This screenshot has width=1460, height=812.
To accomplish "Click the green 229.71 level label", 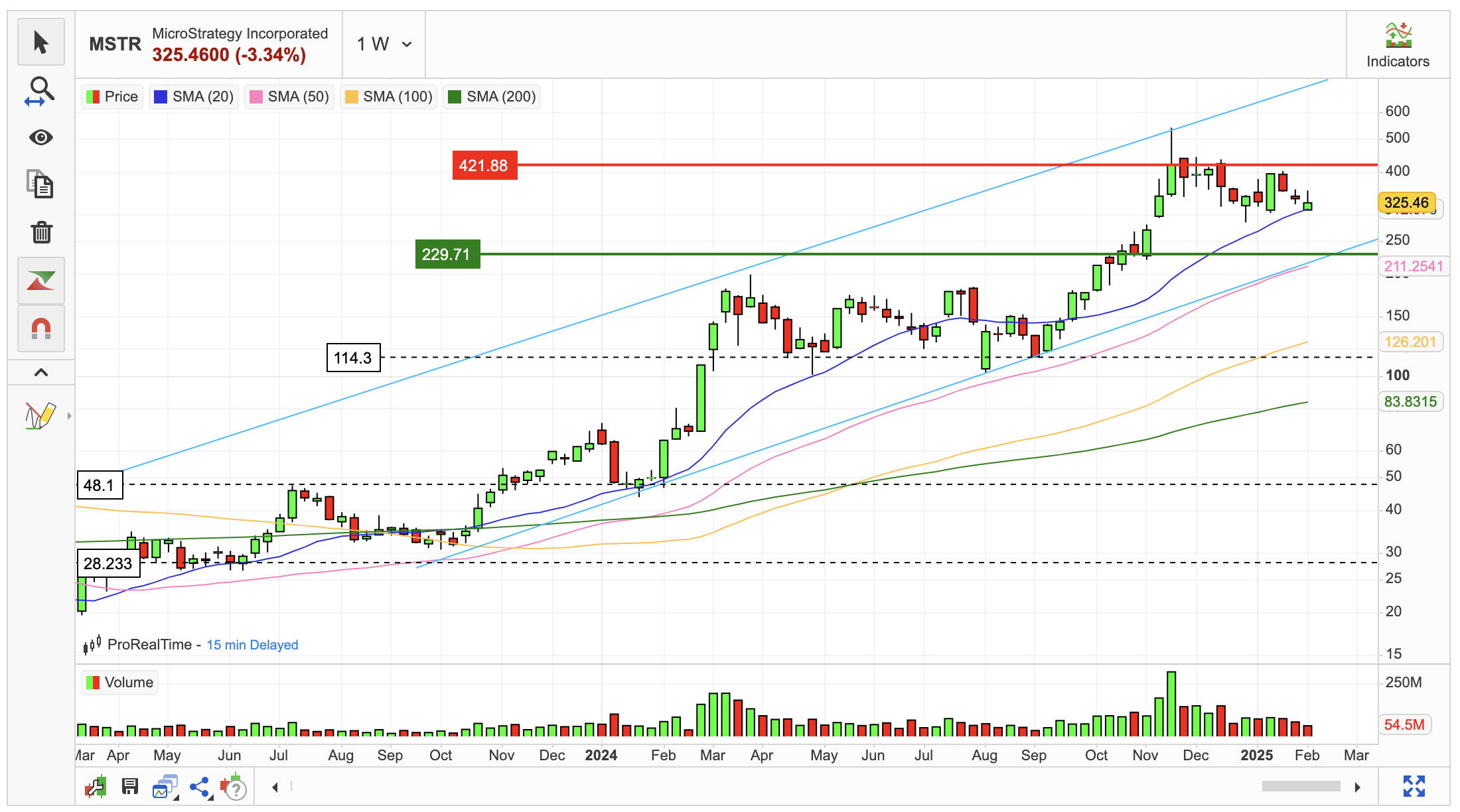I will [447, 254].
